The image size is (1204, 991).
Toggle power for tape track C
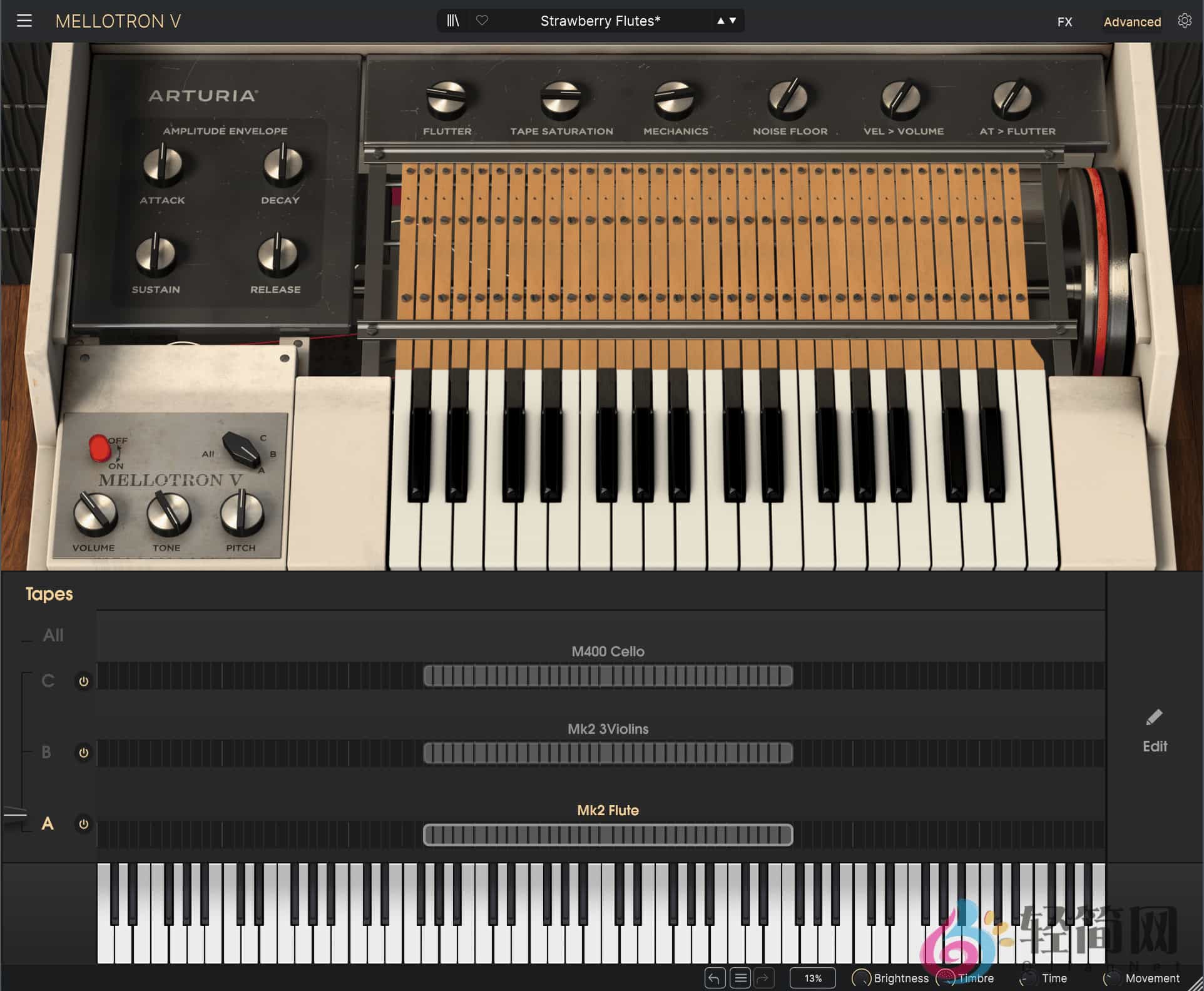point(83,681)
